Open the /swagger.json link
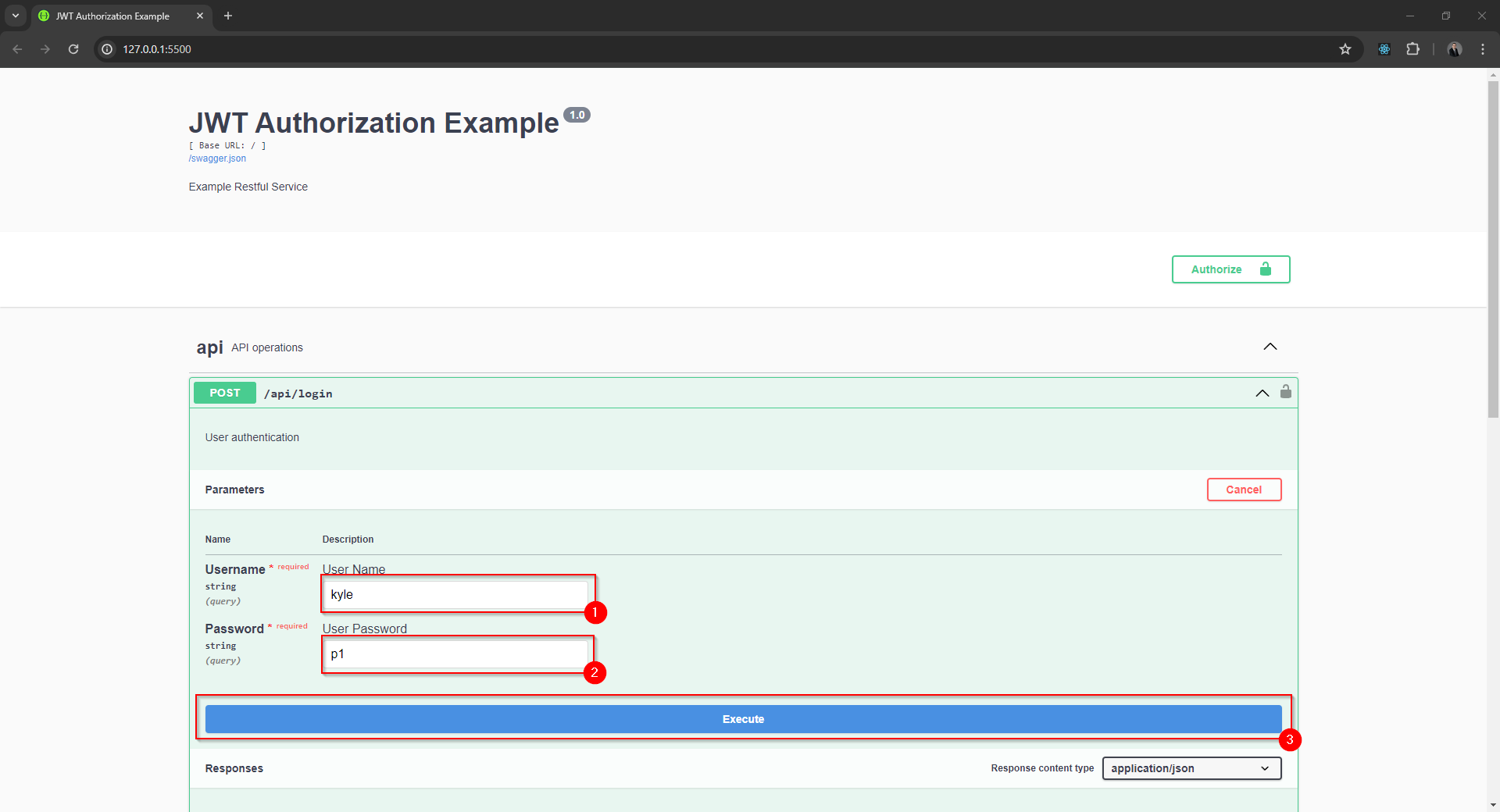This screenshot has width=1500, height=812. [217, 158]
